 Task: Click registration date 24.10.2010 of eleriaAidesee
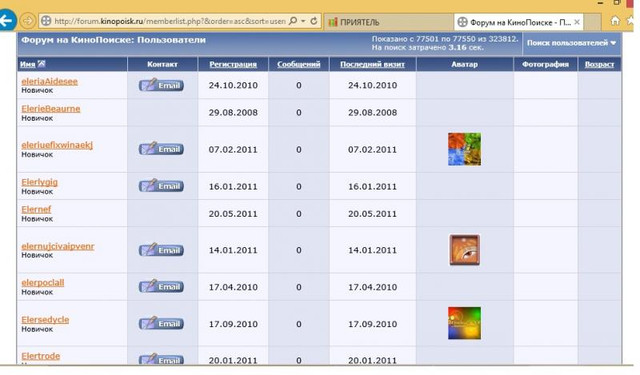pos(233,85)
